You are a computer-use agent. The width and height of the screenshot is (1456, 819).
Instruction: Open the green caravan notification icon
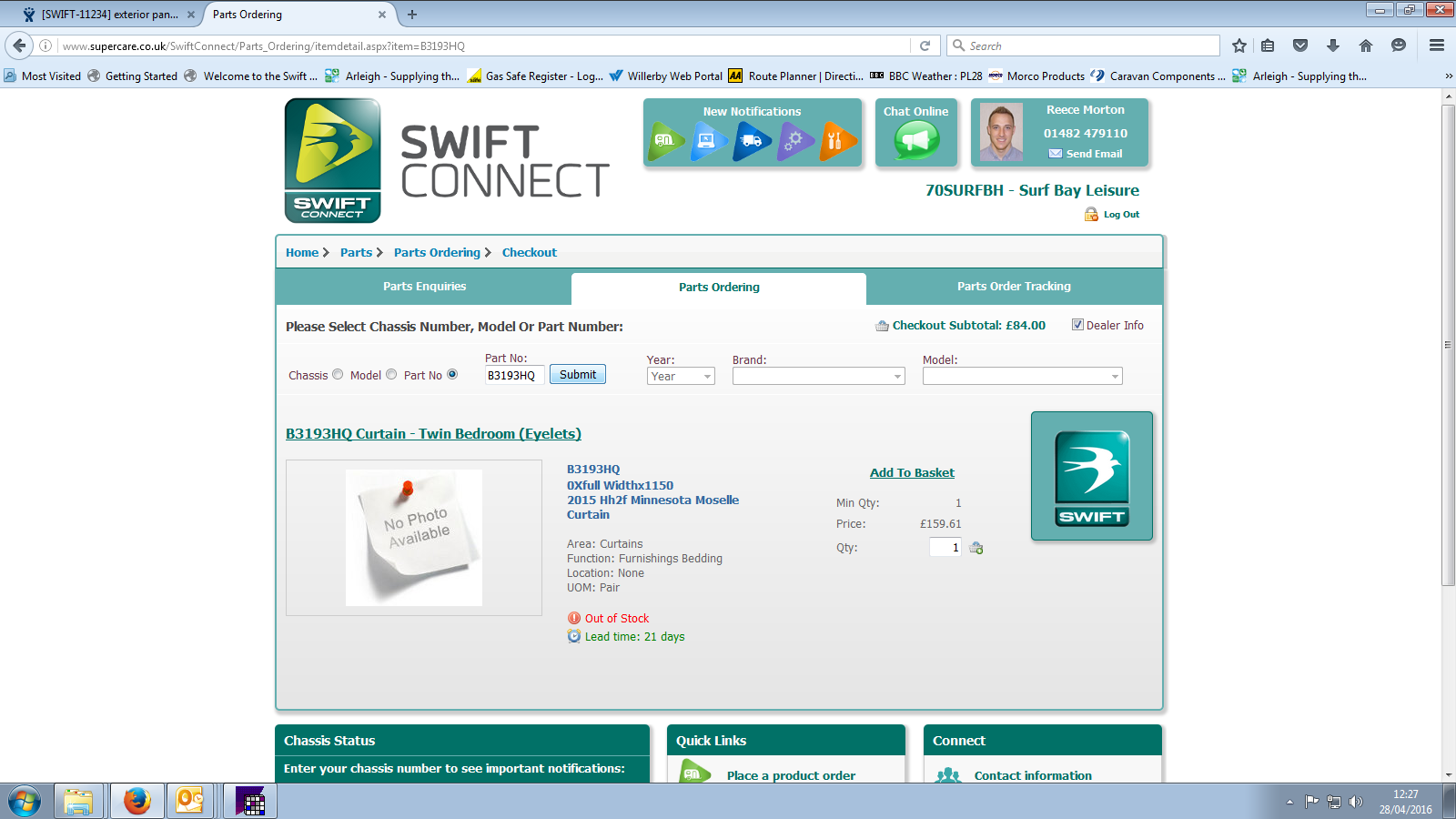click(666, 142)
